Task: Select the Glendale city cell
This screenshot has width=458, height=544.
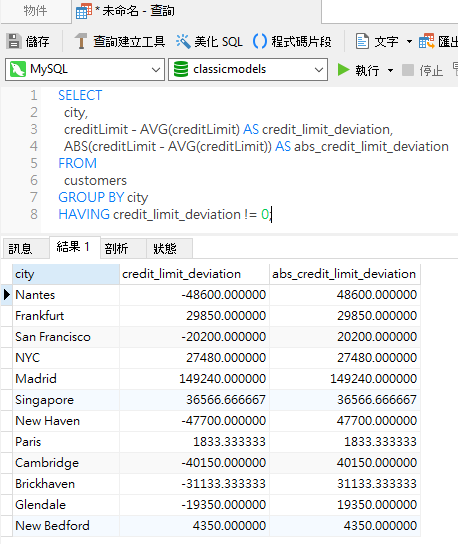Action: [x=66, y=505]
